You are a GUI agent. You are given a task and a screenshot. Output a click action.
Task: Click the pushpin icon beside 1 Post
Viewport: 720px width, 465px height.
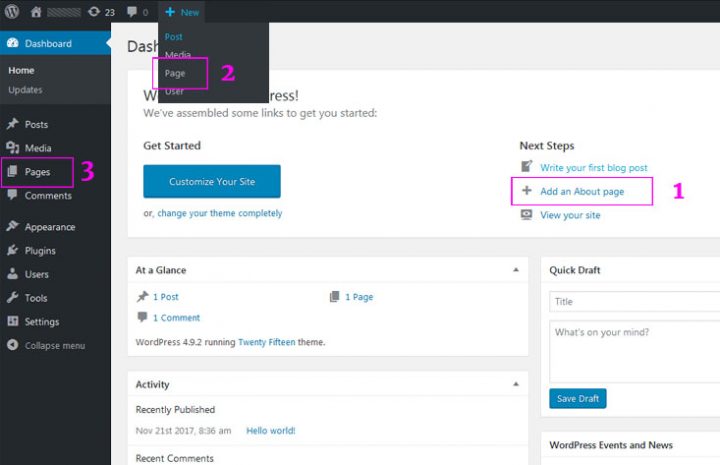pos(143,297)
